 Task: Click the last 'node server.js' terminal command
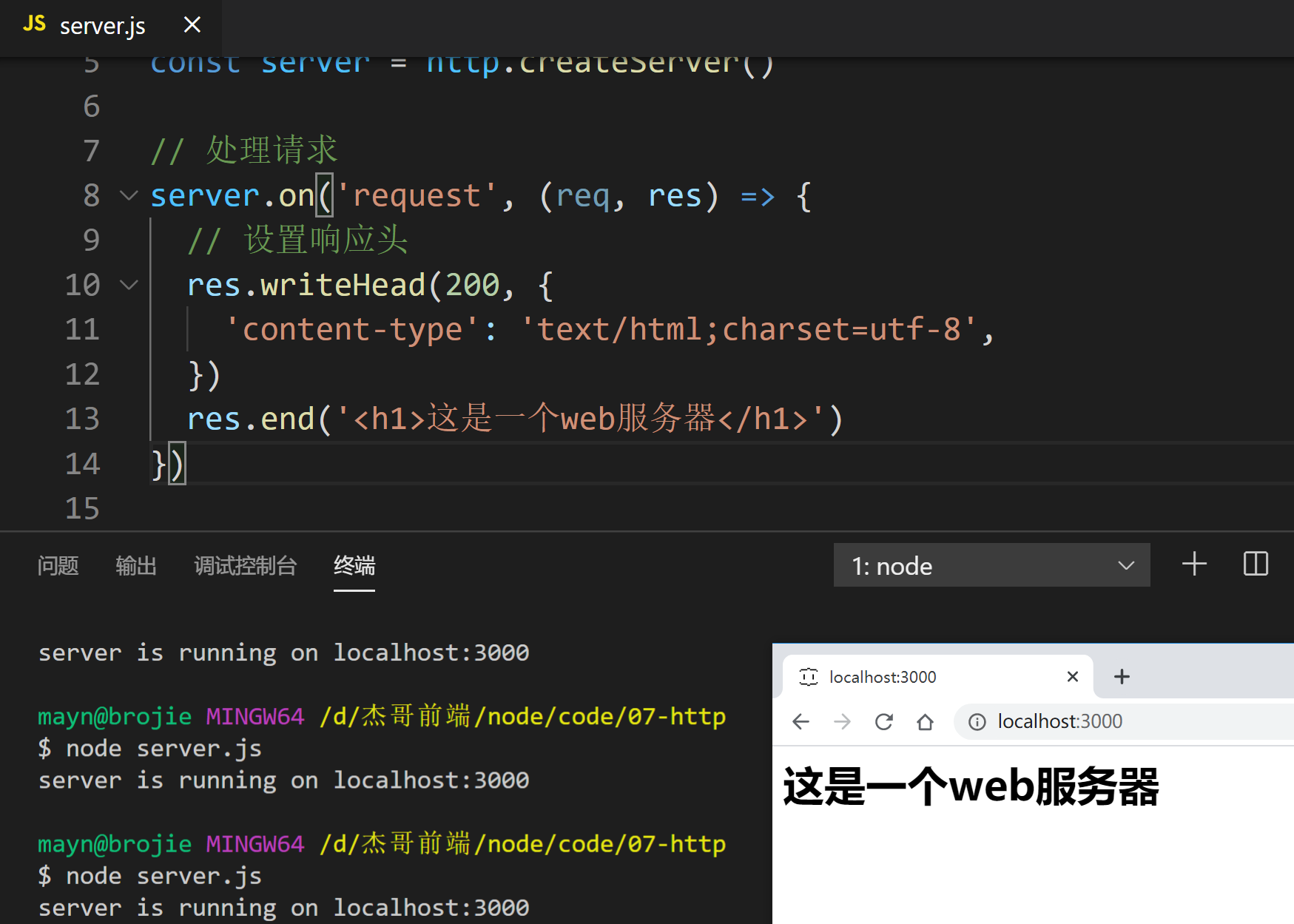[x=164, y=876]
